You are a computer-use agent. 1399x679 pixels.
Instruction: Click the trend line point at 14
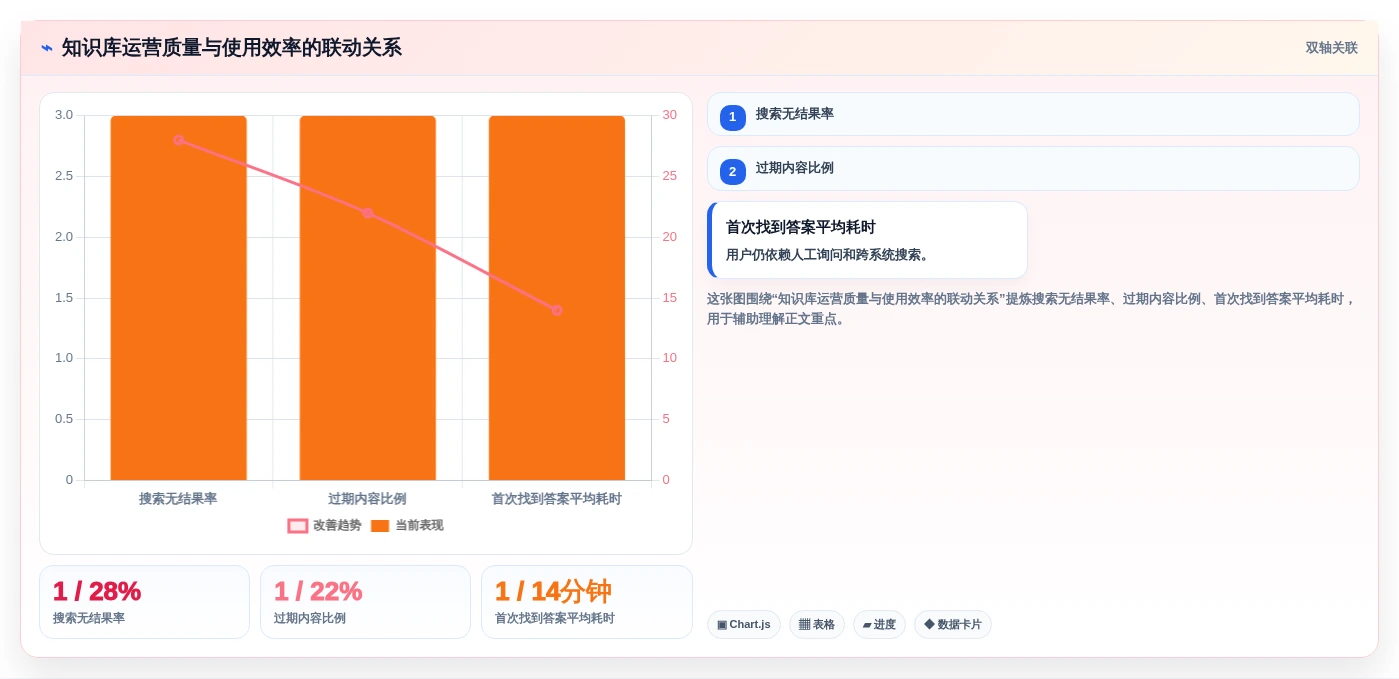coord(556,310)
